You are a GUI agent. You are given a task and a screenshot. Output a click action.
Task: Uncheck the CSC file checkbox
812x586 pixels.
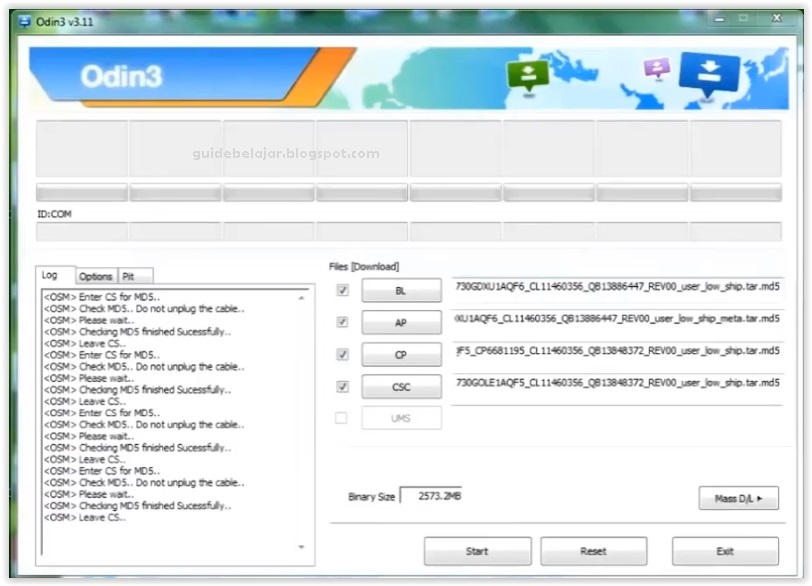point(342,387)
